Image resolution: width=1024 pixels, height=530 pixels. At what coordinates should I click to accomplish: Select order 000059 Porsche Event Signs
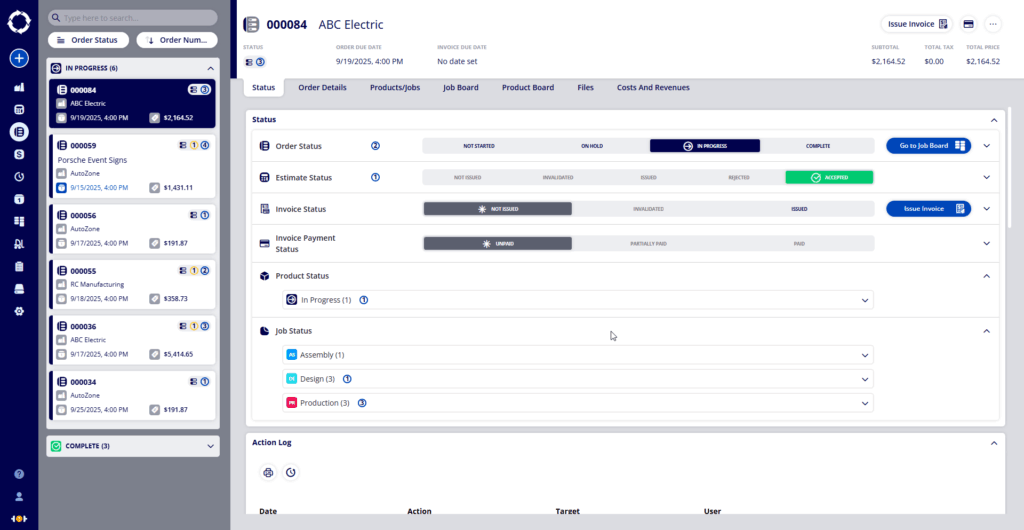coord(132,165)
